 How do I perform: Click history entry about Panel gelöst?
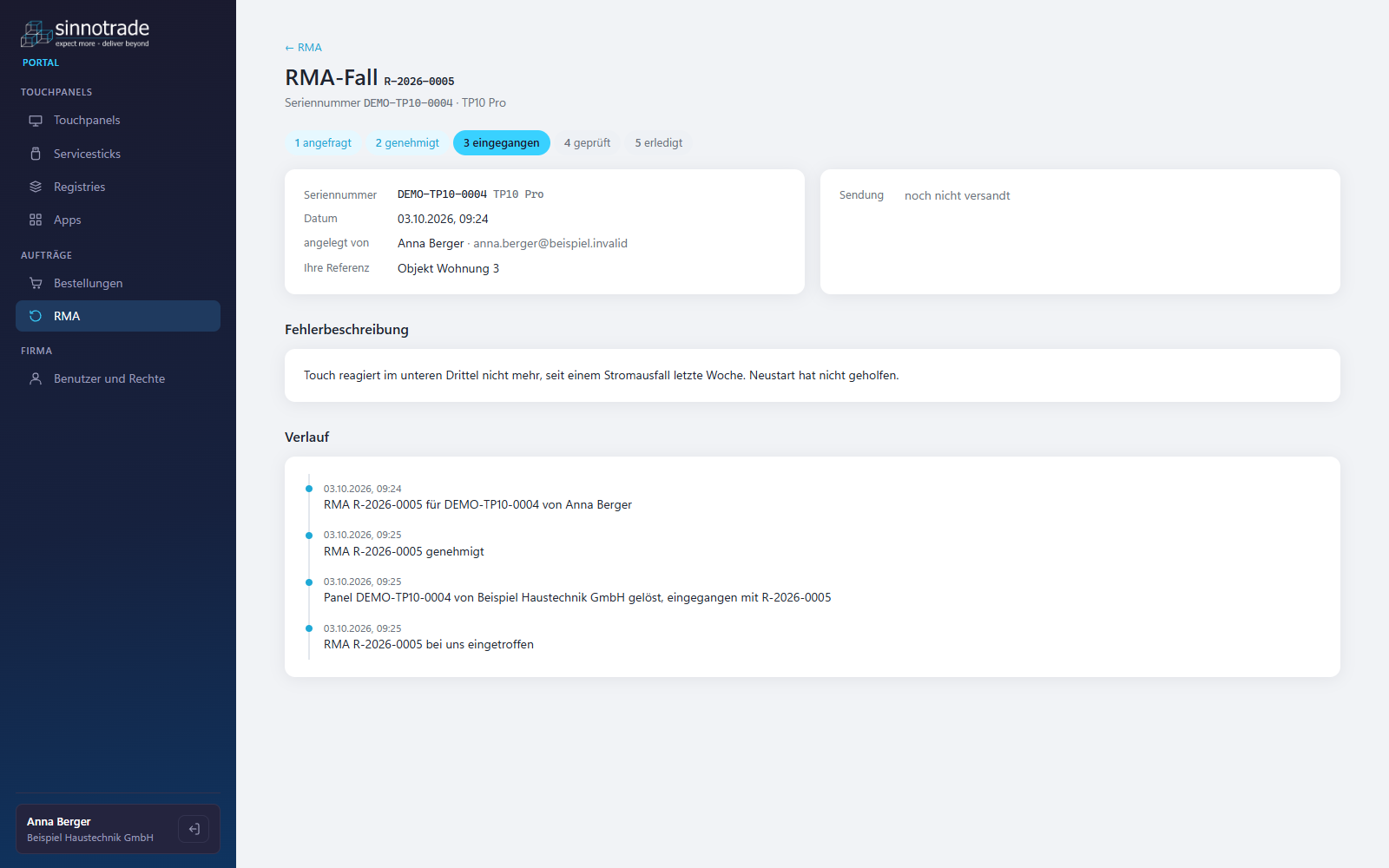coord(577,598)
